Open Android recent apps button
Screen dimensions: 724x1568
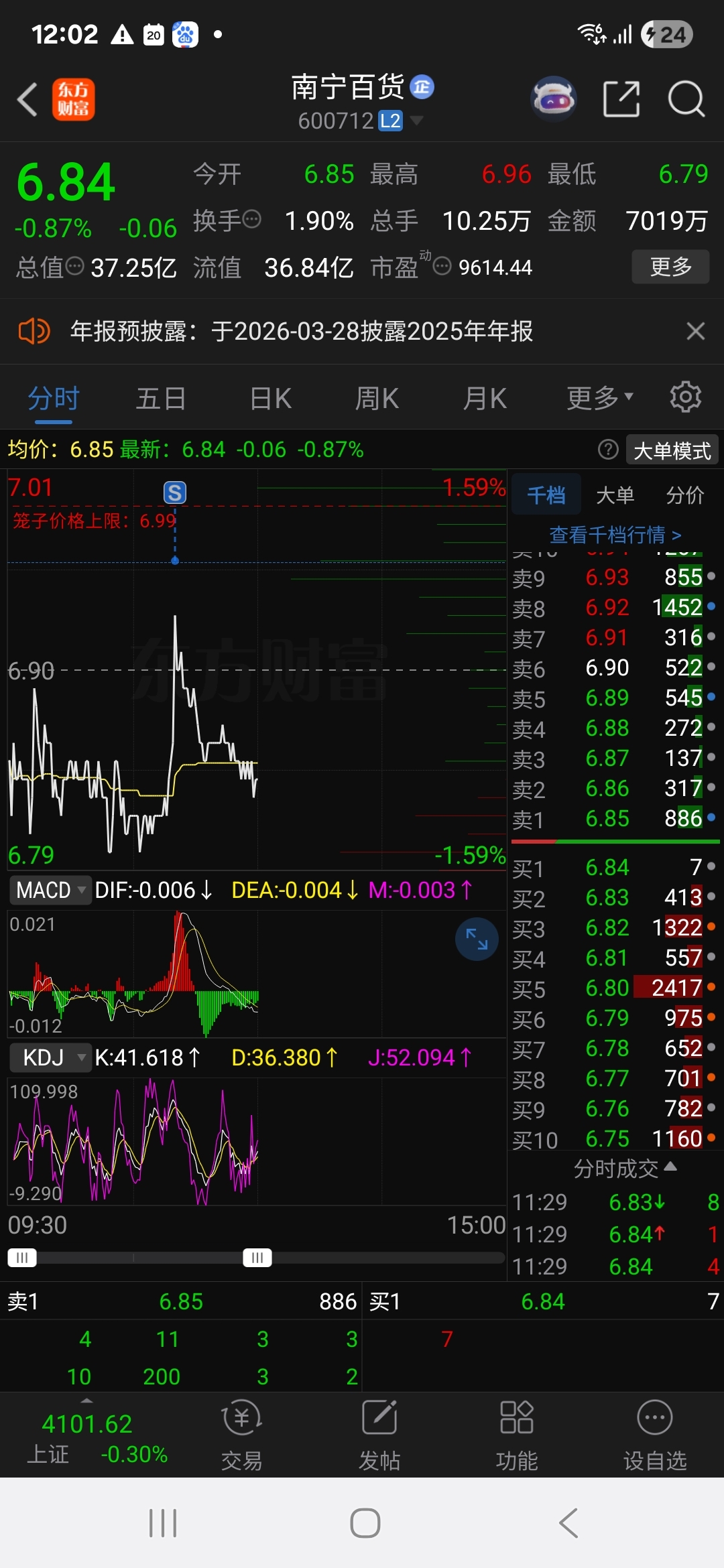coord(163,1522)
